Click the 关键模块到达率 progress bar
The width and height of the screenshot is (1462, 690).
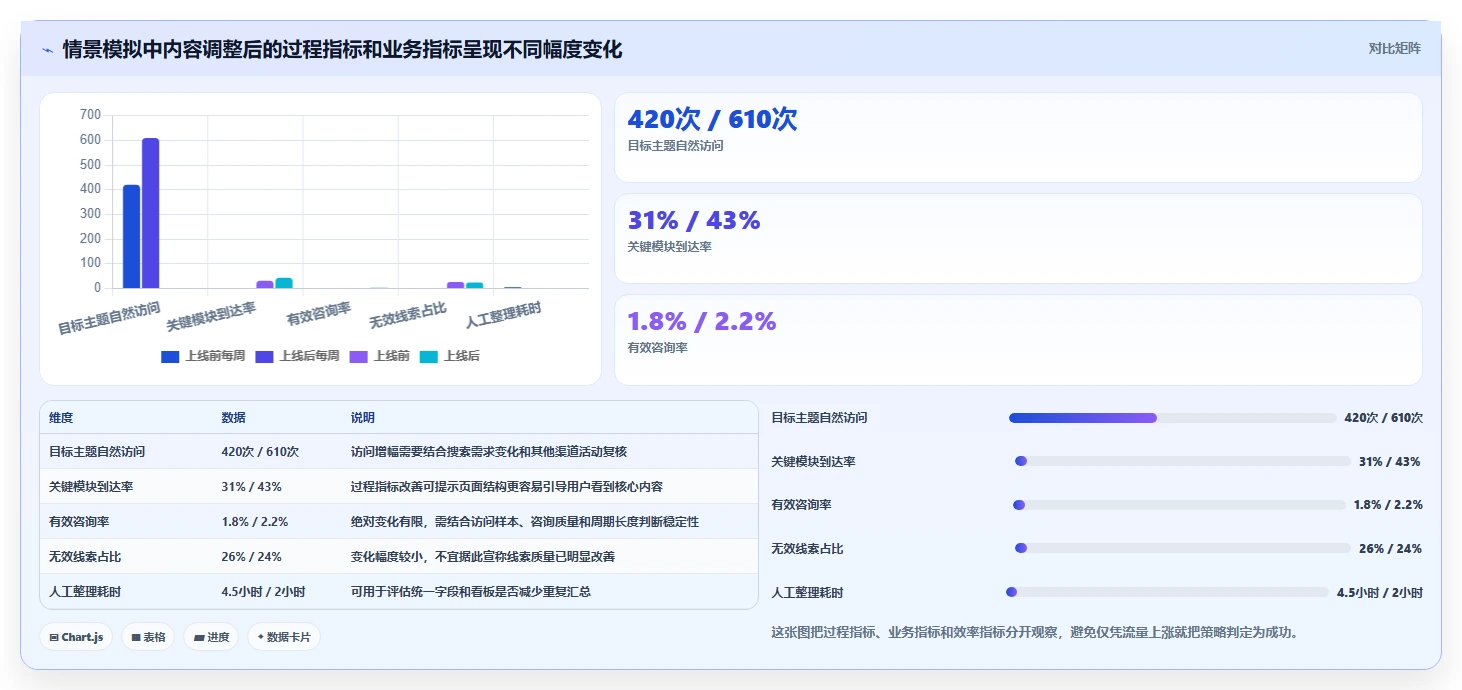[1183, 461]
